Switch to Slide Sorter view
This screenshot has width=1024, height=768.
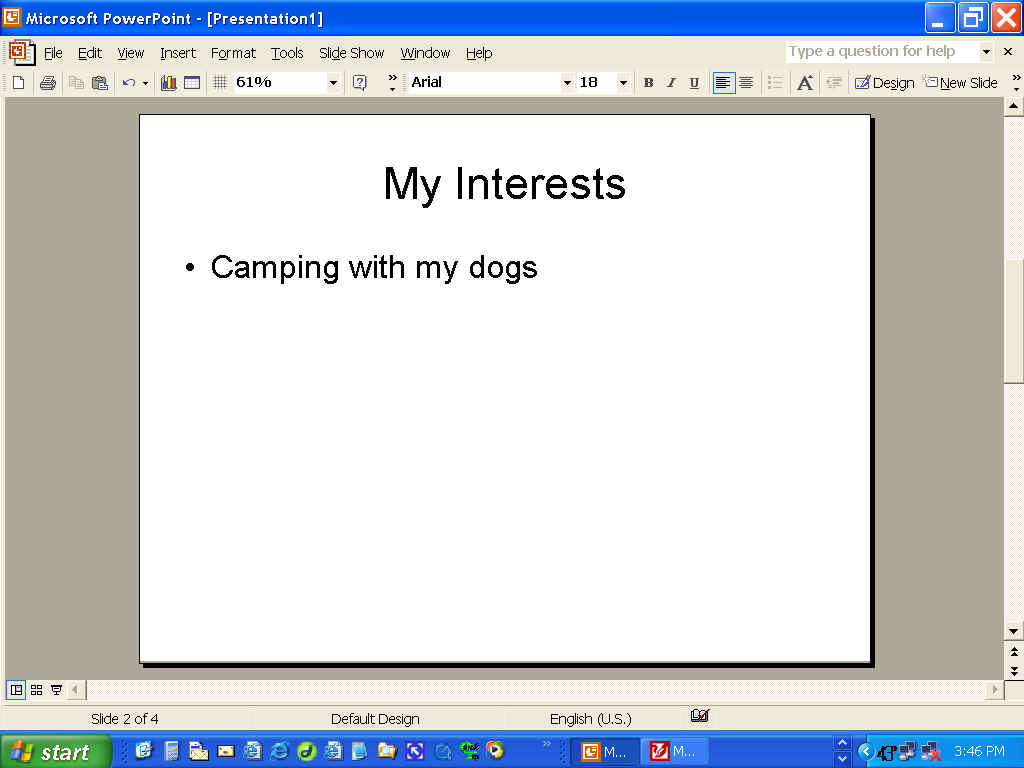click(37, 690)
